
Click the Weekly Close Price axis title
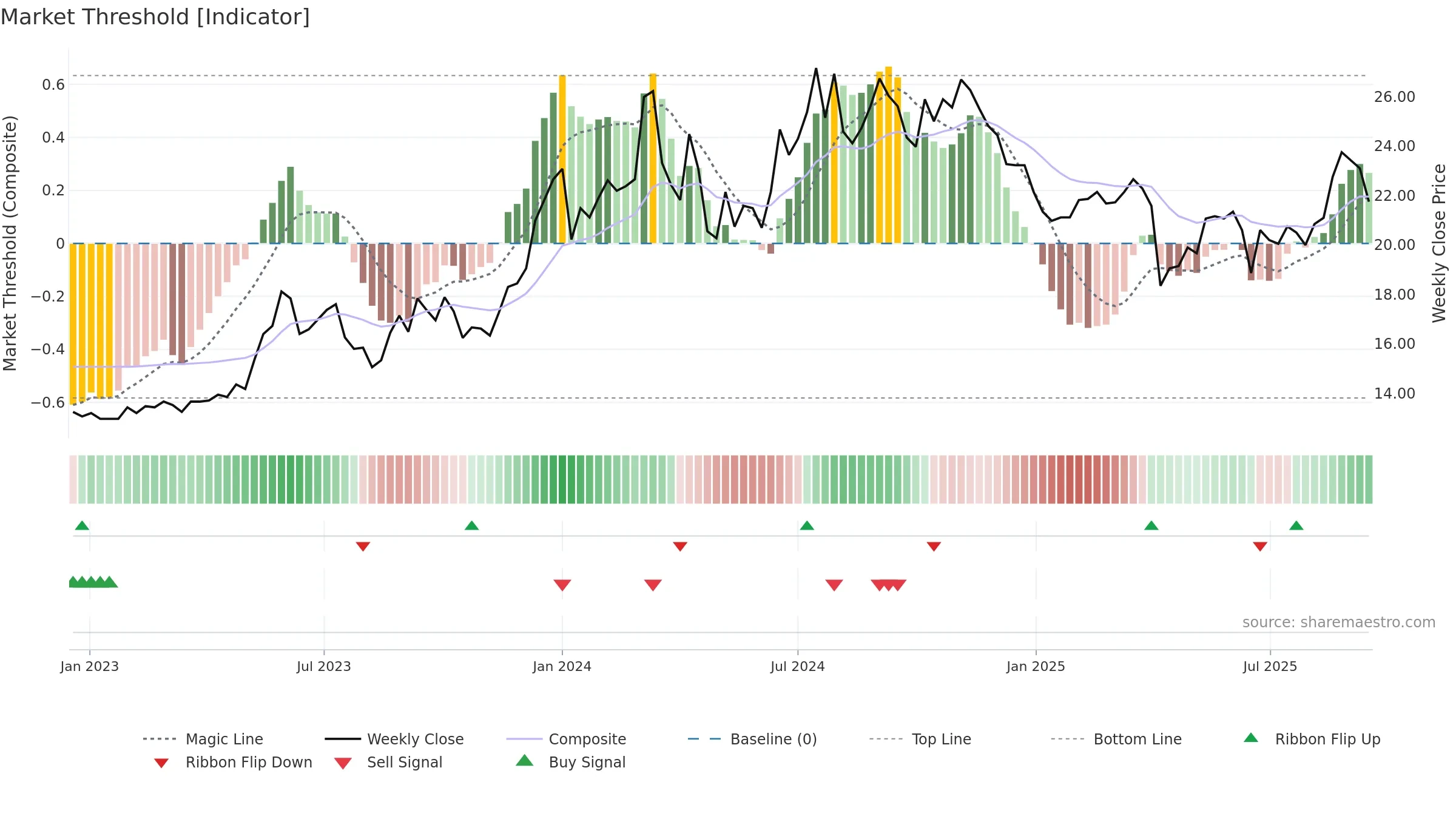coord(1439,243)
